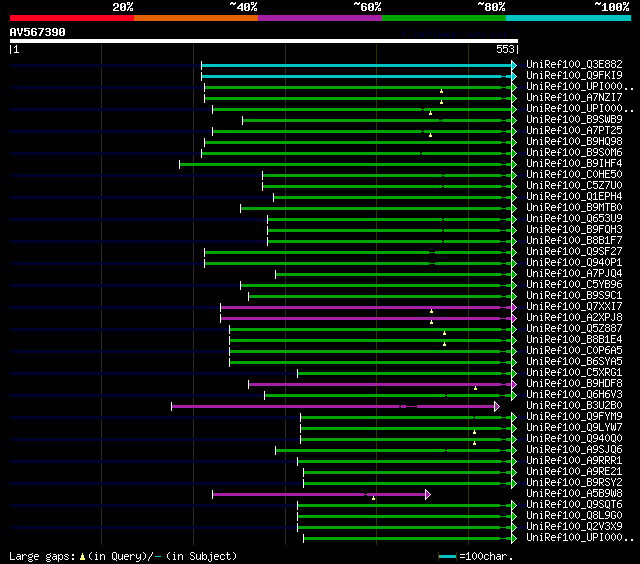Select the UniRef100_A2XPJ8 label
640x564 pixels.
point(574,318)
